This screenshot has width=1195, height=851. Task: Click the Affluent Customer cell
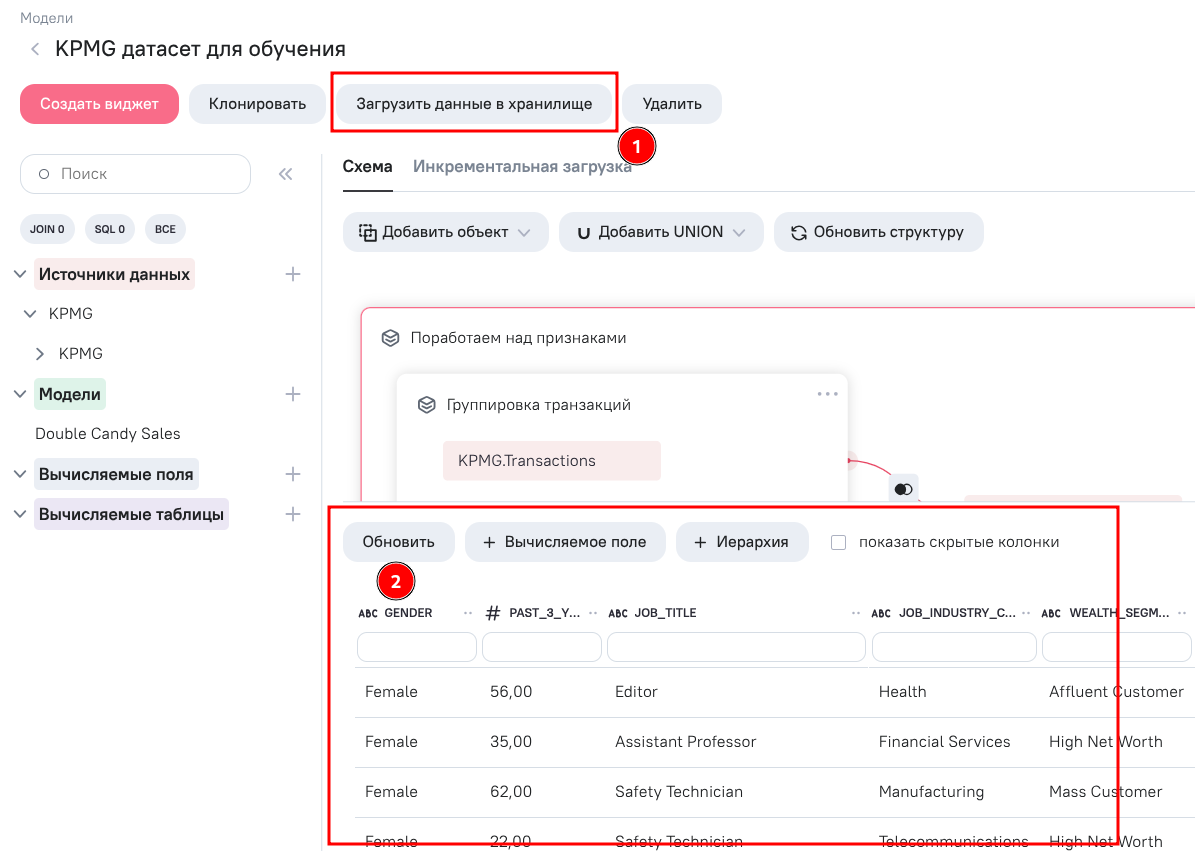tap(1117, 692)
